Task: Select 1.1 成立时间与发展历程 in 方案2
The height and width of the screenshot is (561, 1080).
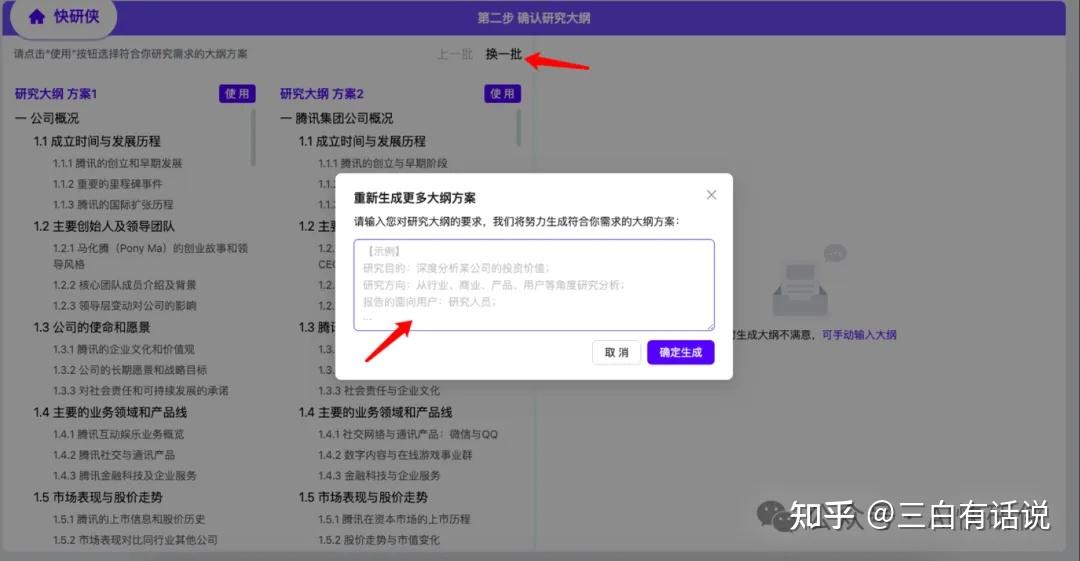Action: pyautogui.click(x=362, y=141)
